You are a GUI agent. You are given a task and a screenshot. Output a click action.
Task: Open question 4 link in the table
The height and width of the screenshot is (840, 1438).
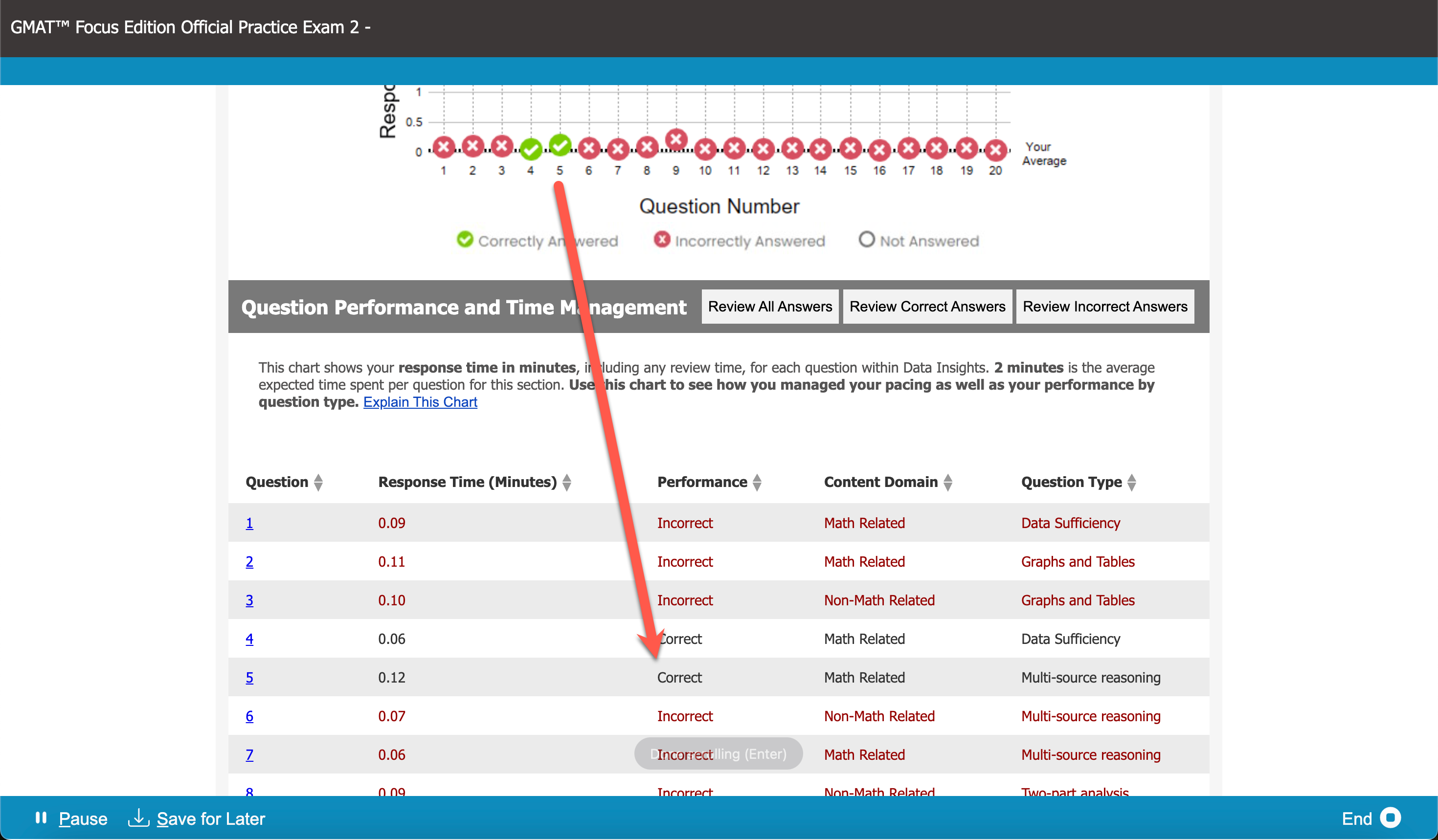tap(249, 639)
